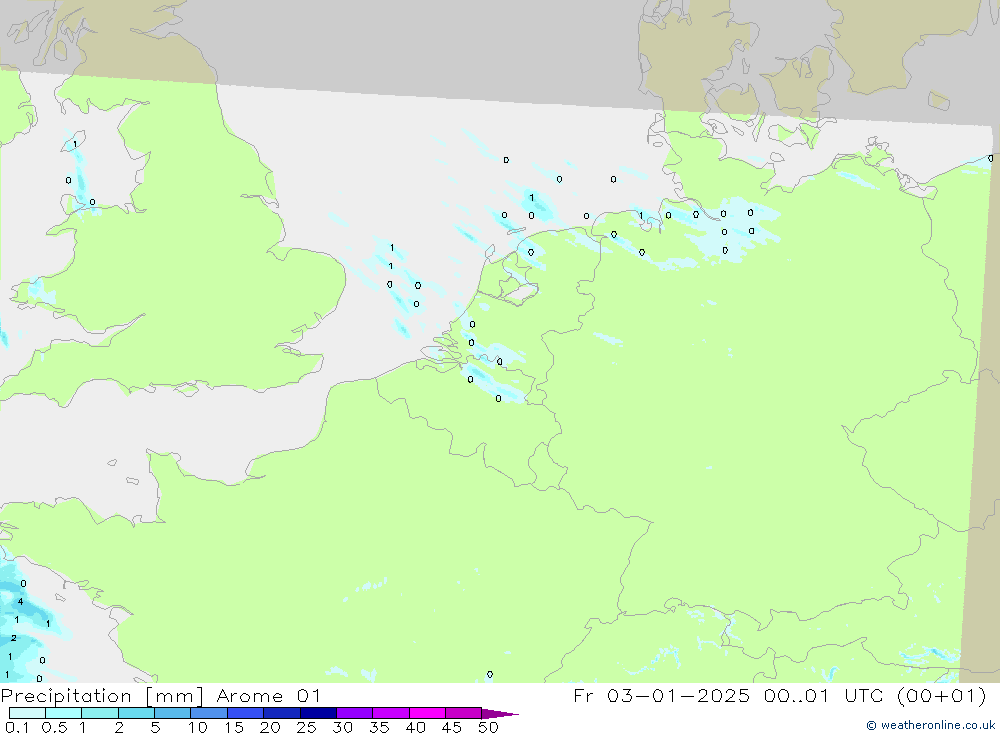1000x733 pixels.
Task: Select the 15 to 20 mm legend swatch
Action: (x=245, y=713)
